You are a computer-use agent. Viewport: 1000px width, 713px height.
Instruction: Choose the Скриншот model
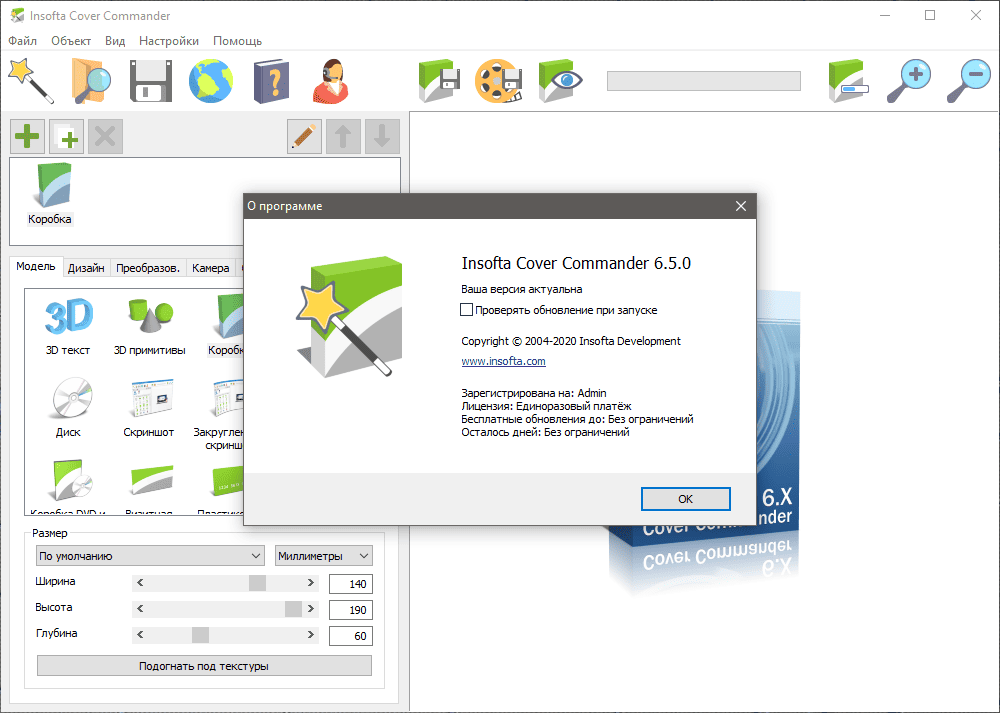149,407
